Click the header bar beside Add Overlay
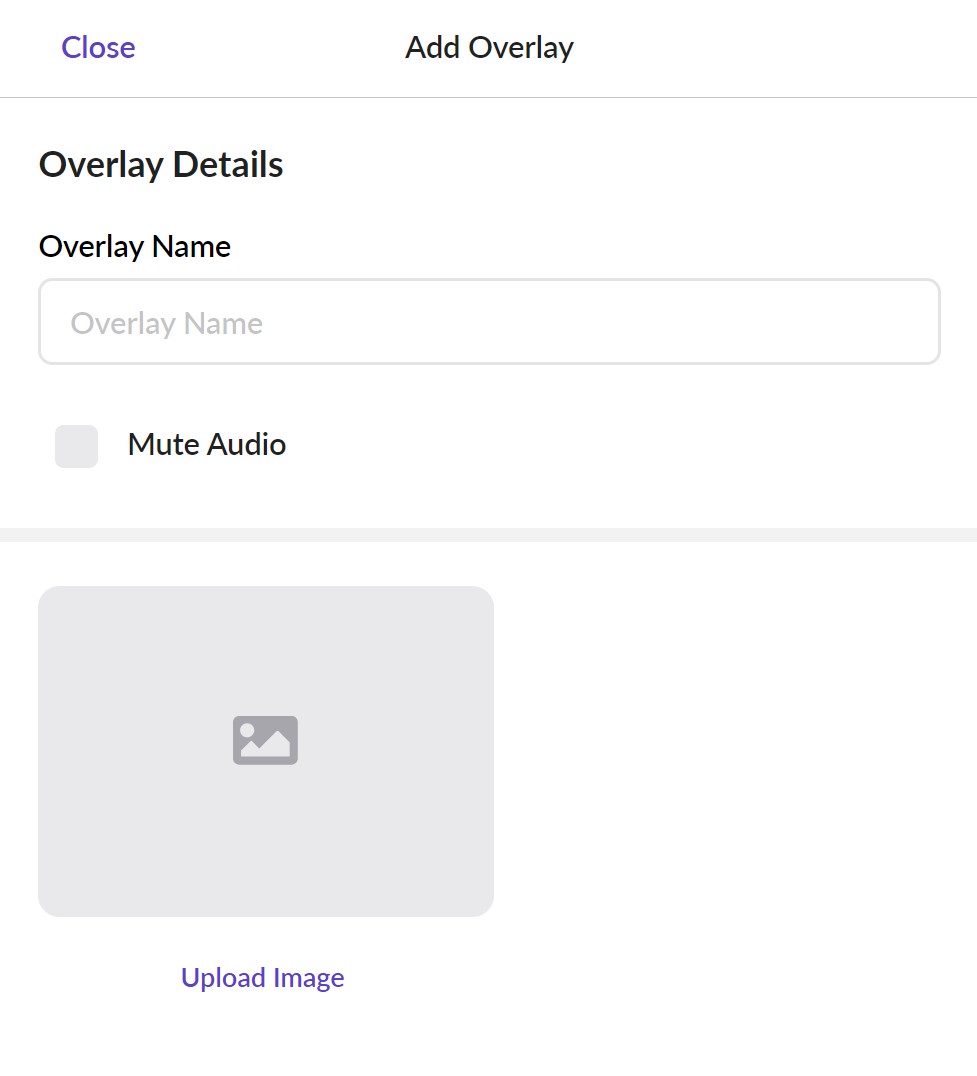The image size is (977, 1076). coord(780,48)
